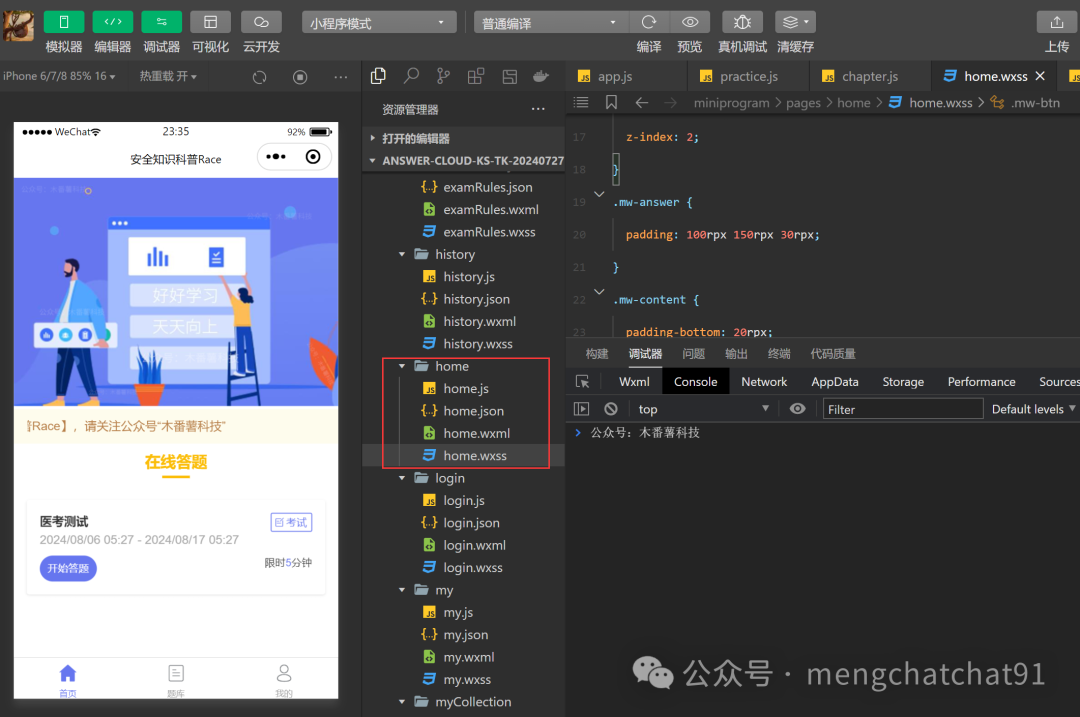Click the element inspect picker icon
The width and height of the screenshot is (1080, 717).
coord(583,382)
